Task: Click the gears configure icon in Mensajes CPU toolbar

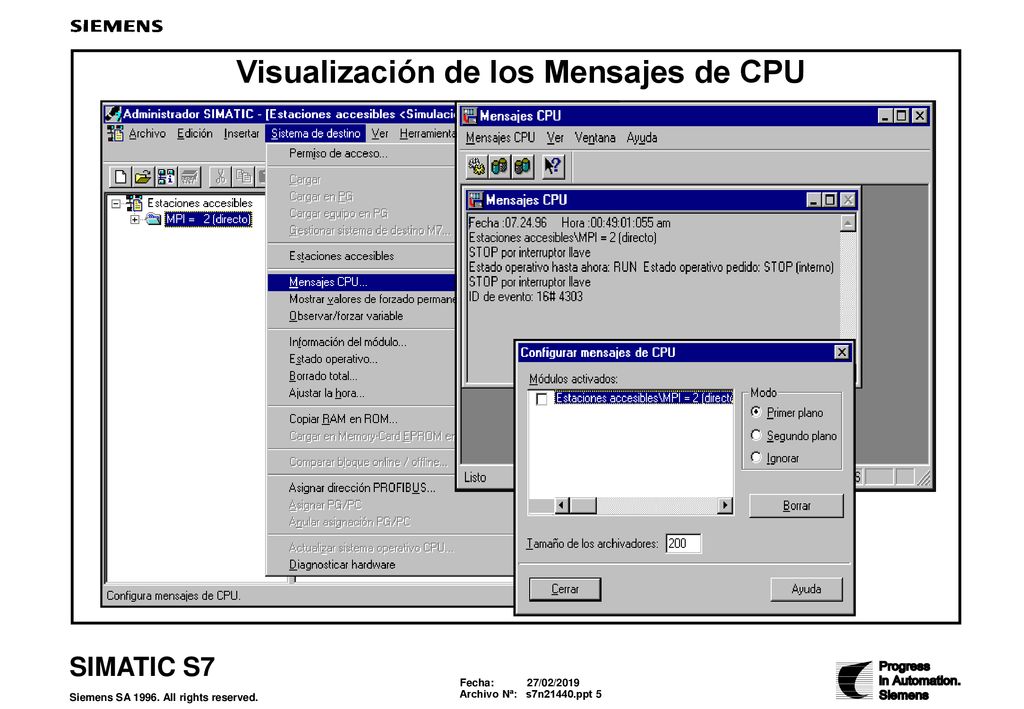Action: tap(477, 166)
